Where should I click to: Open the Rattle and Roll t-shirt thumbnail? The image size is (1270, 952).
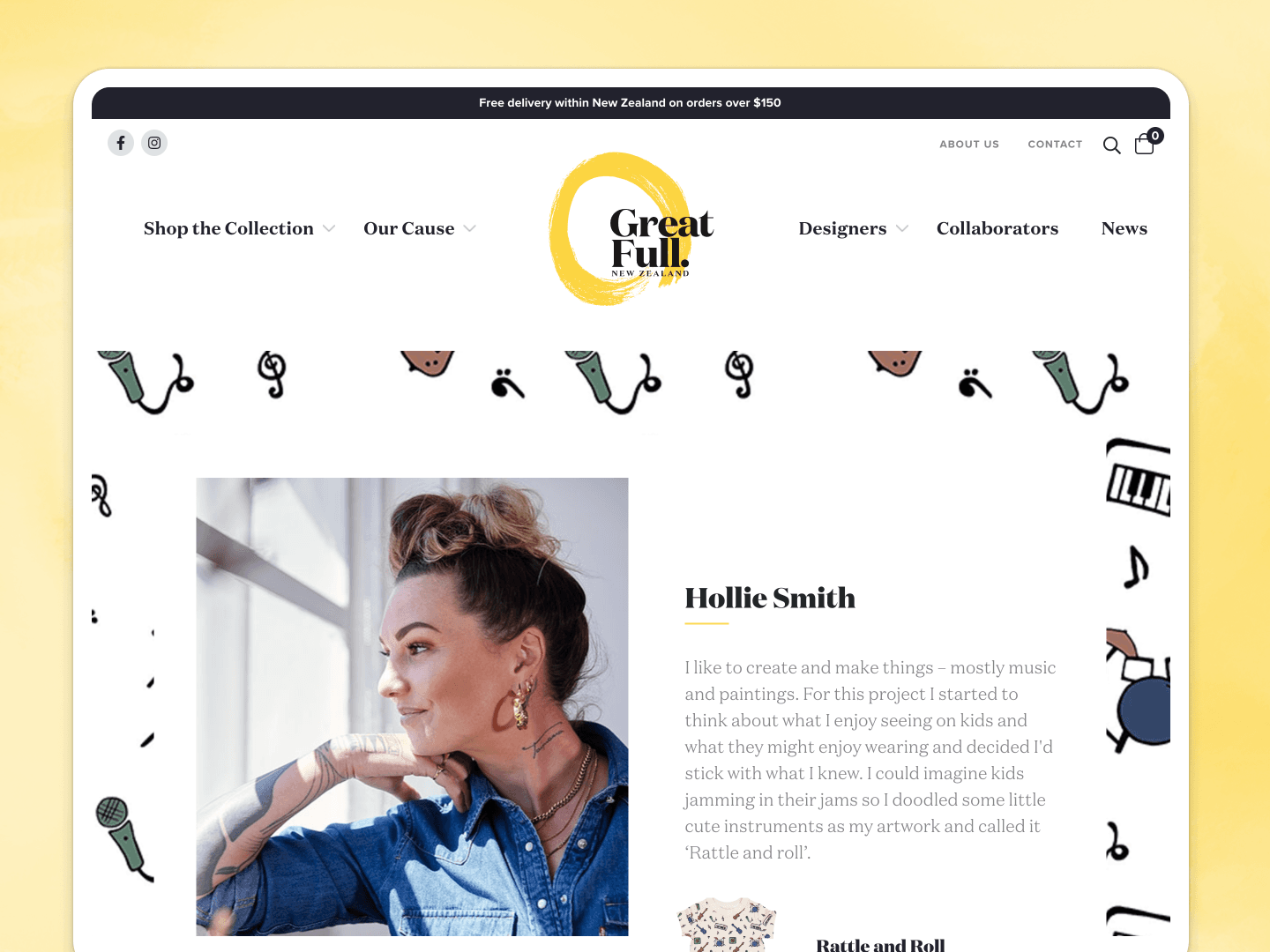pos(727,925)
